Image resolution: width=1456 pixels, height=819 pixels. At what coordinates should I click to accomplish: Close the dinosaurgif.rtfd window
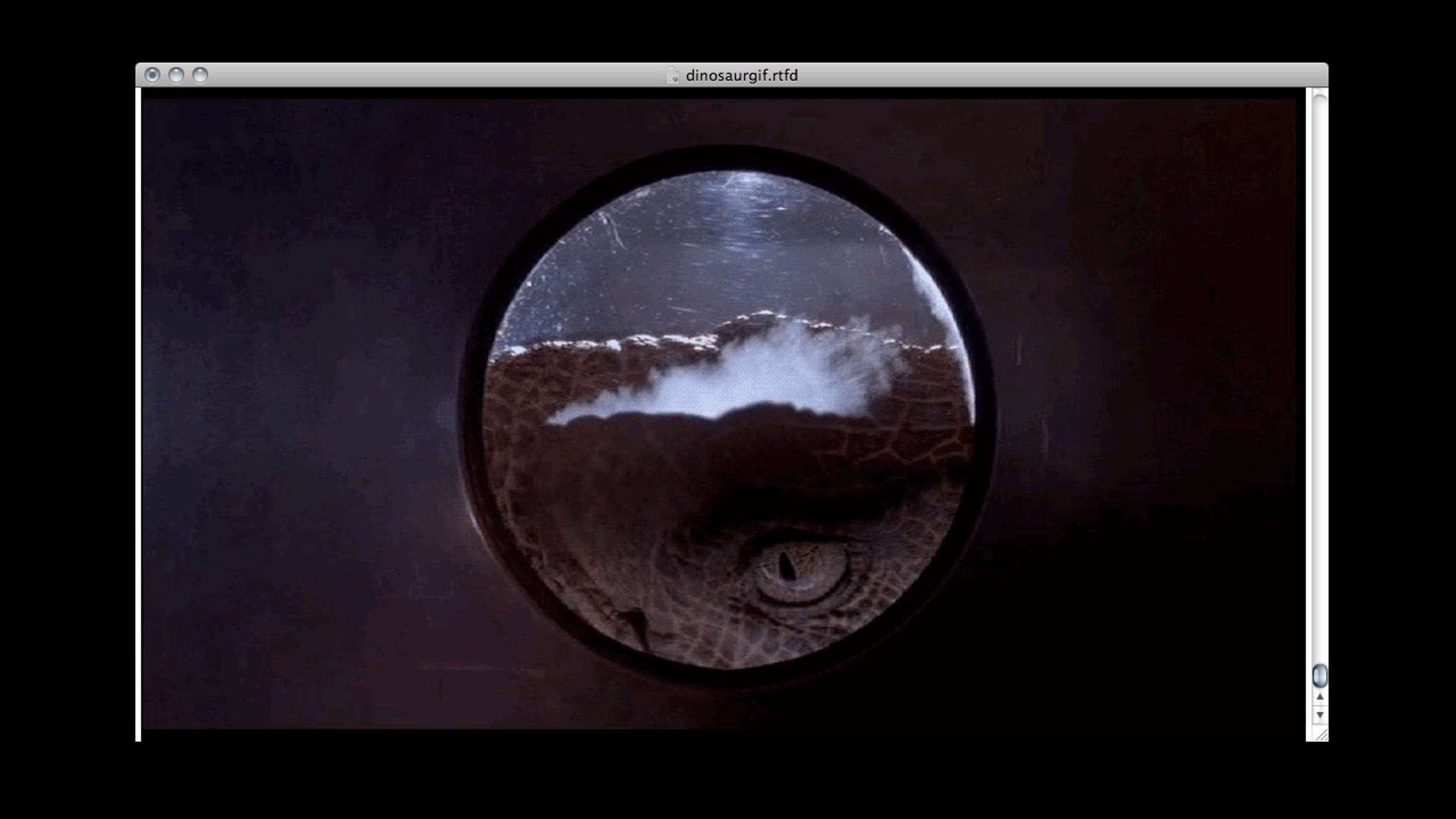tap(152, 75)
